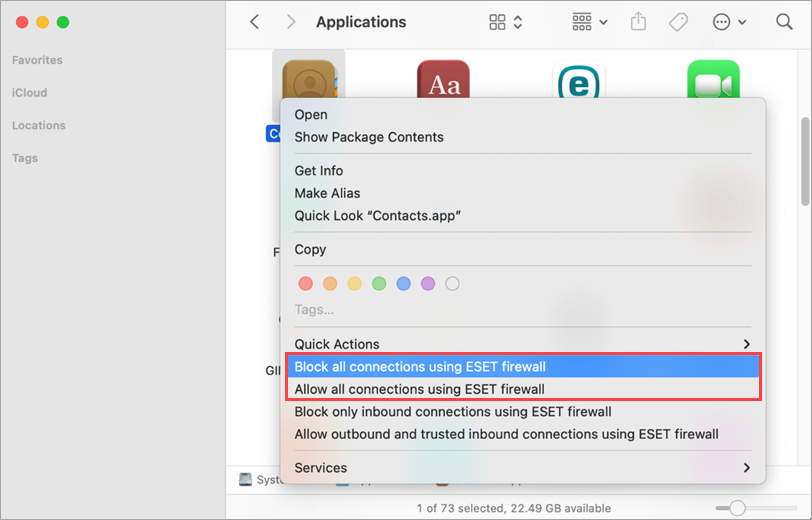812x520 pixels.
Task: Choose Quick Look "Contacts.app"
Action: click(x=523, y=215)
